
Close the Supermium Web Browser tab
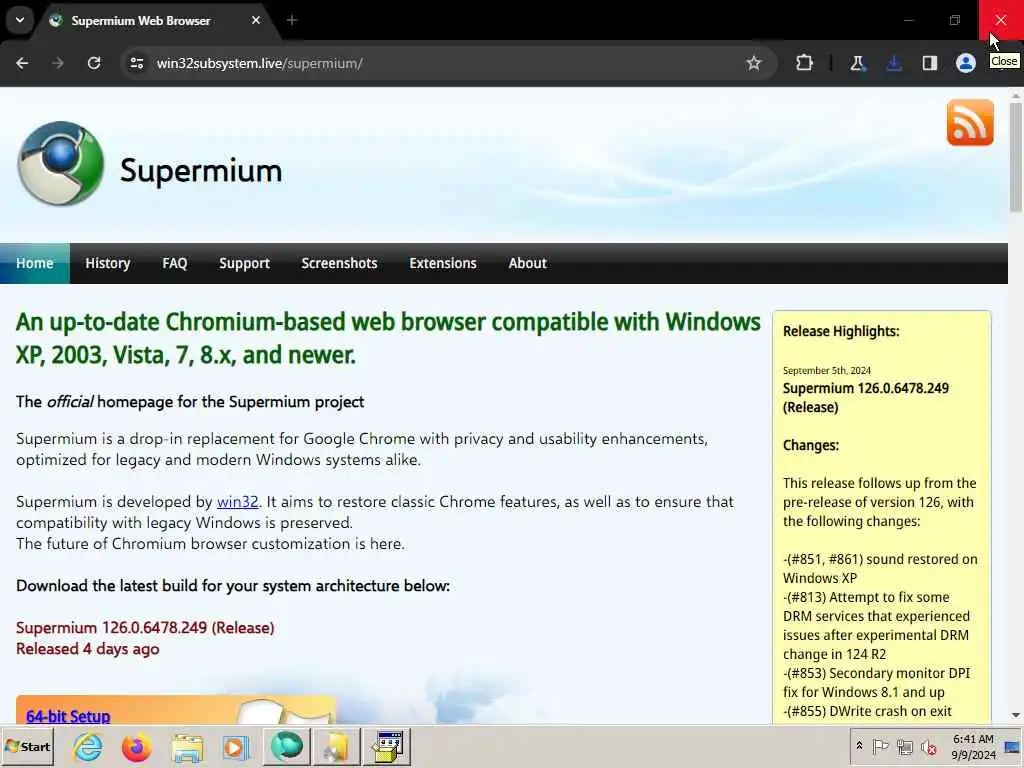pos(256,20)
